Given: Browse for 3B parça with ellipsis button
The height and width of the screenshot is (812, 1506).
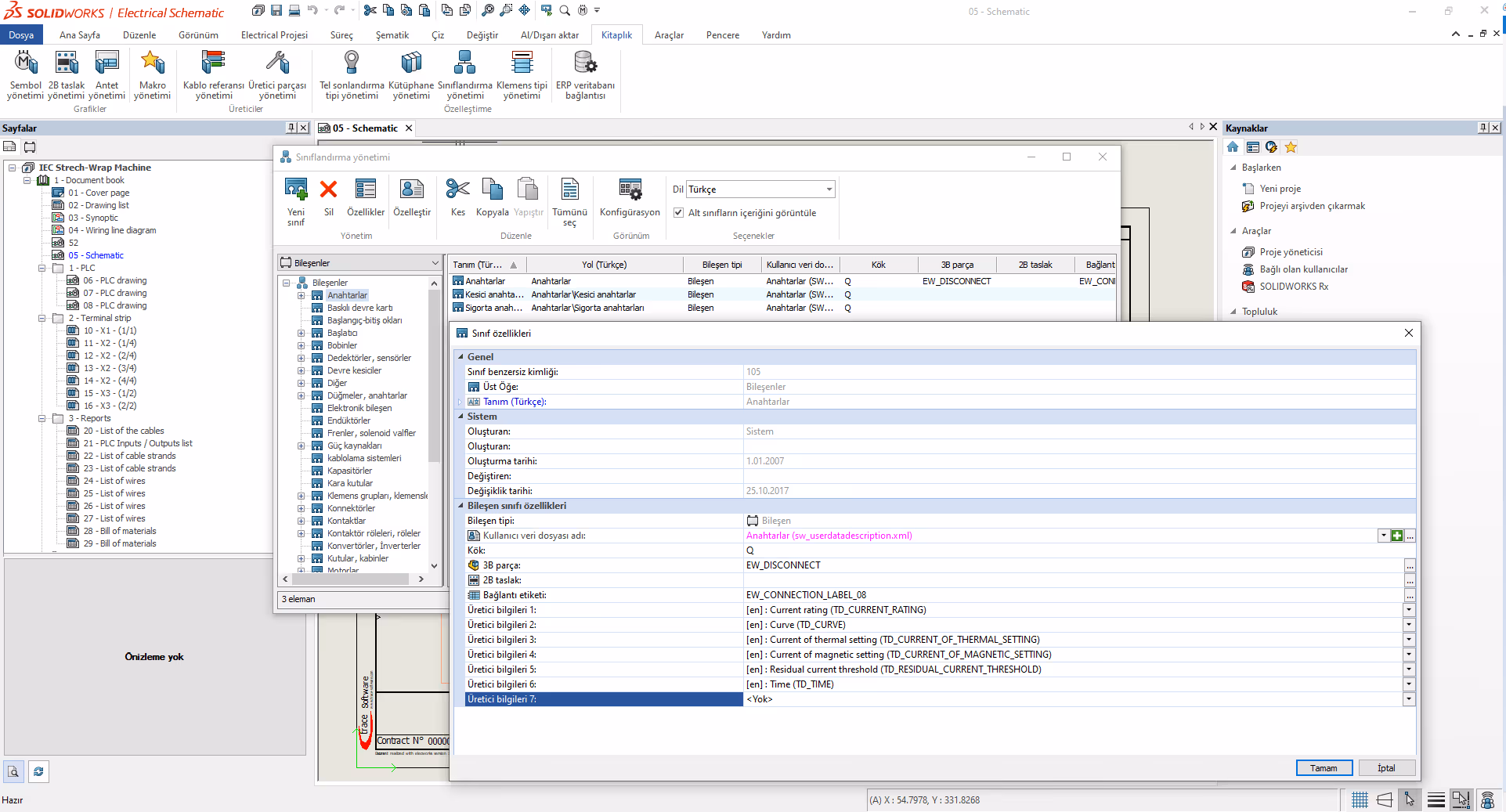Looking at the screenshot, I should coord(1410,565).
